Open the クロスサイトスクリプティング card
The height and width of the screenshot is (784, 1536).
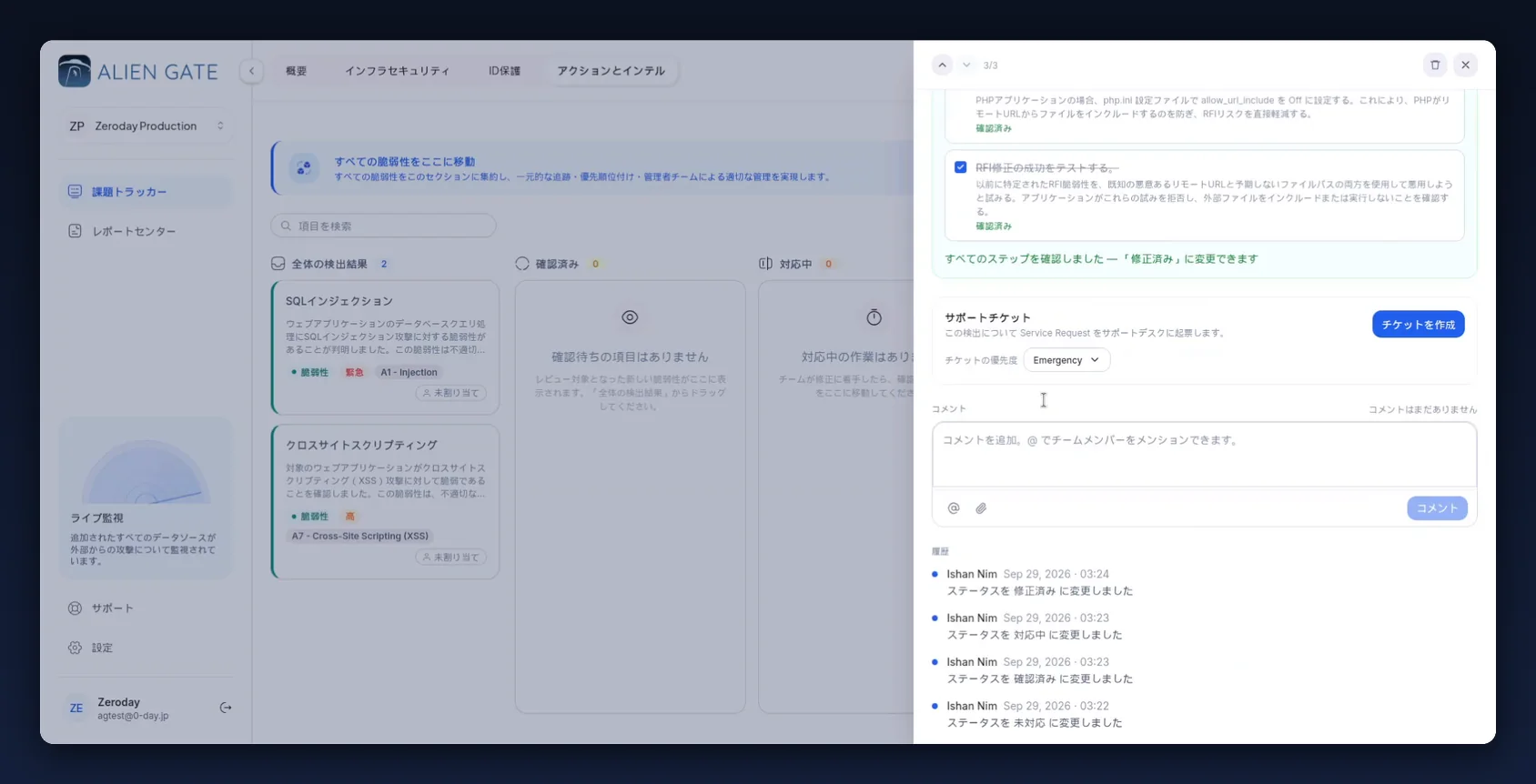(x=385, y=501)
